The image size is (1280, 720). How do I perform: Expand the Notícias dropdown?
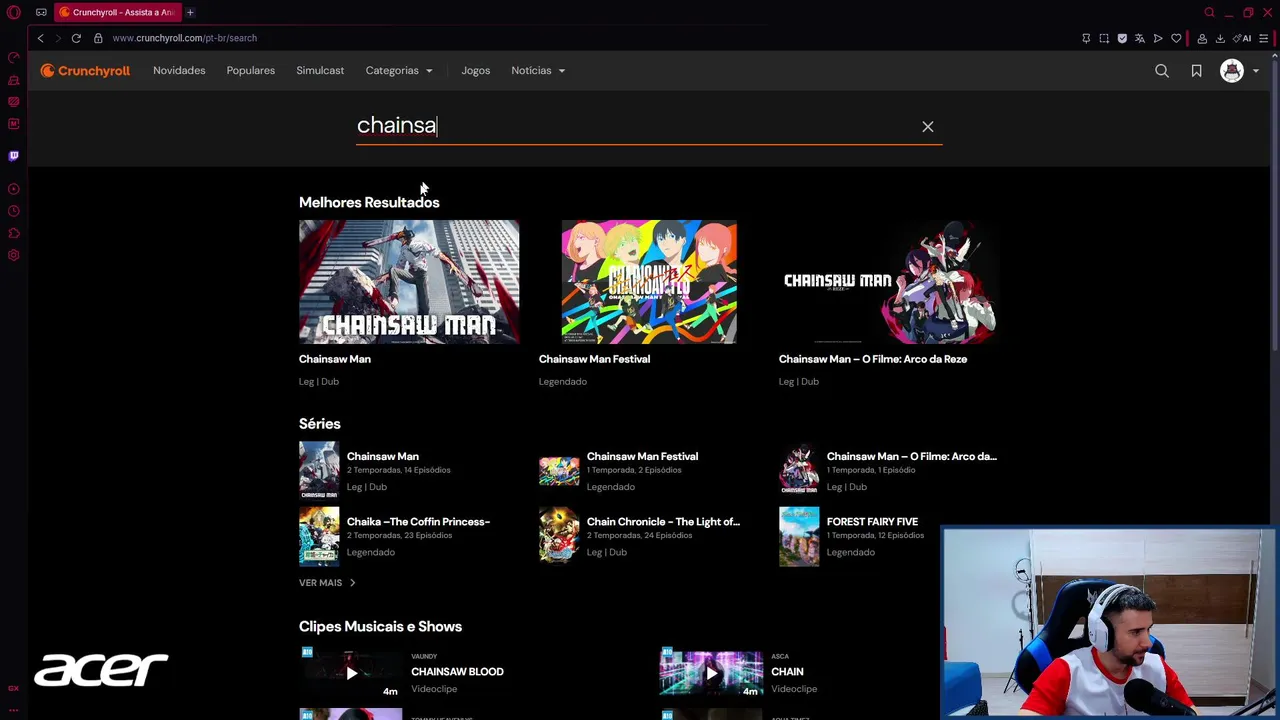click(x=538, y=71)
